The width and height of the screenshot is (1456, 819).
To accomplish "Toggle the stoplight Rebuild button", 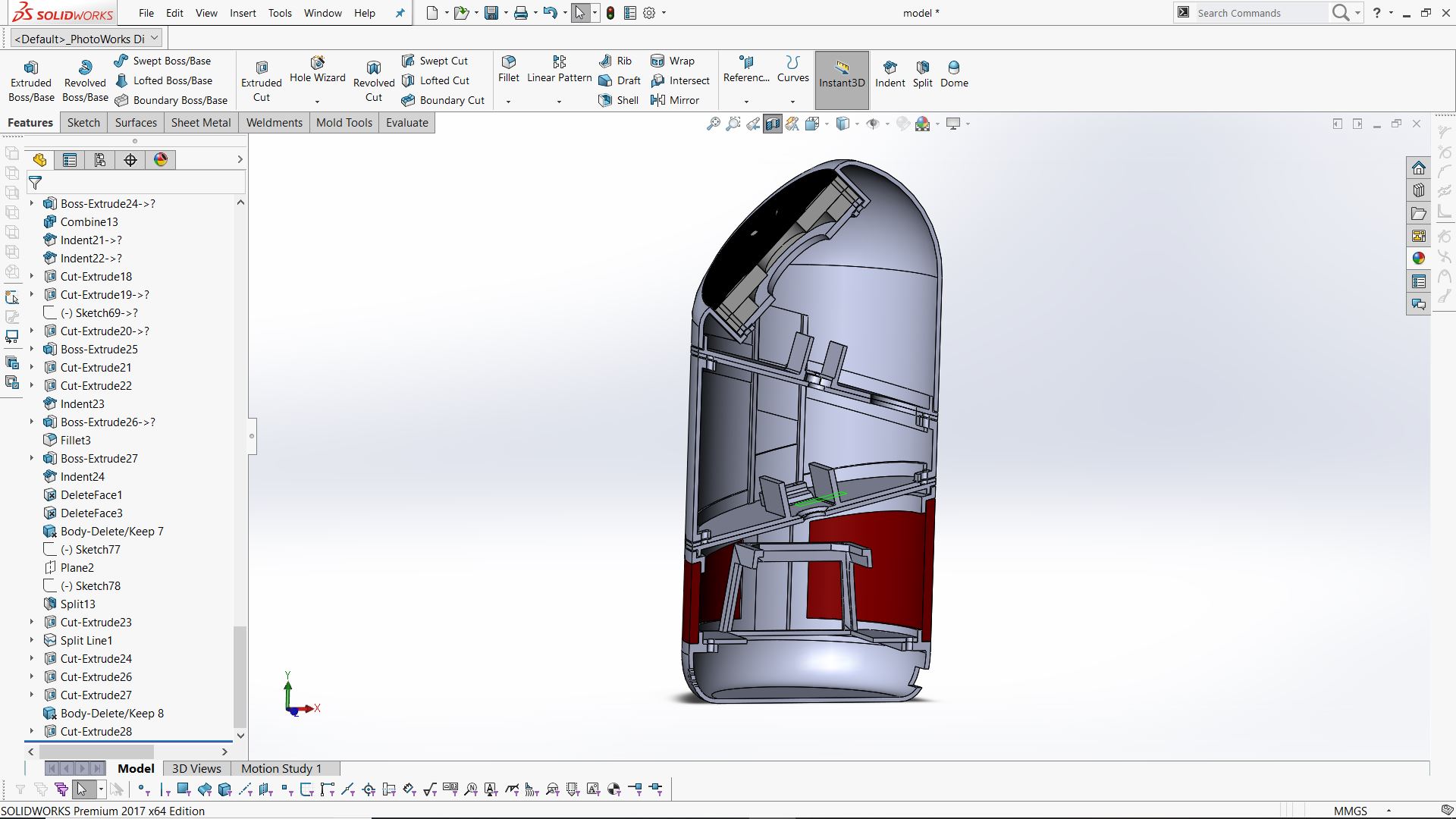I will tap(610, 13).
